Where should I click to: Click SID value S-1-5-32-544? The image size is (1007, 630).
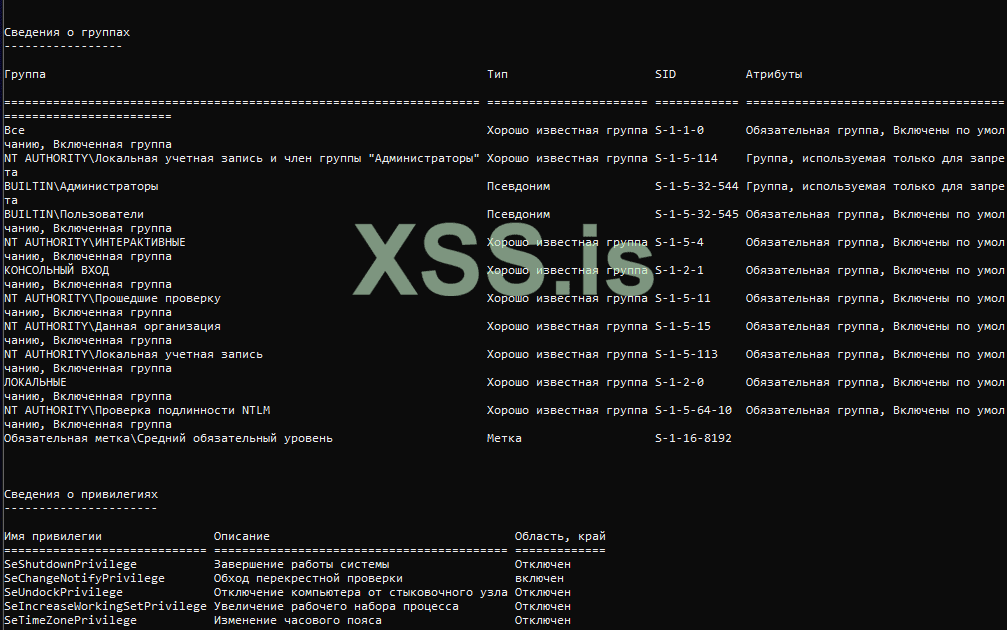click(697, 186)
